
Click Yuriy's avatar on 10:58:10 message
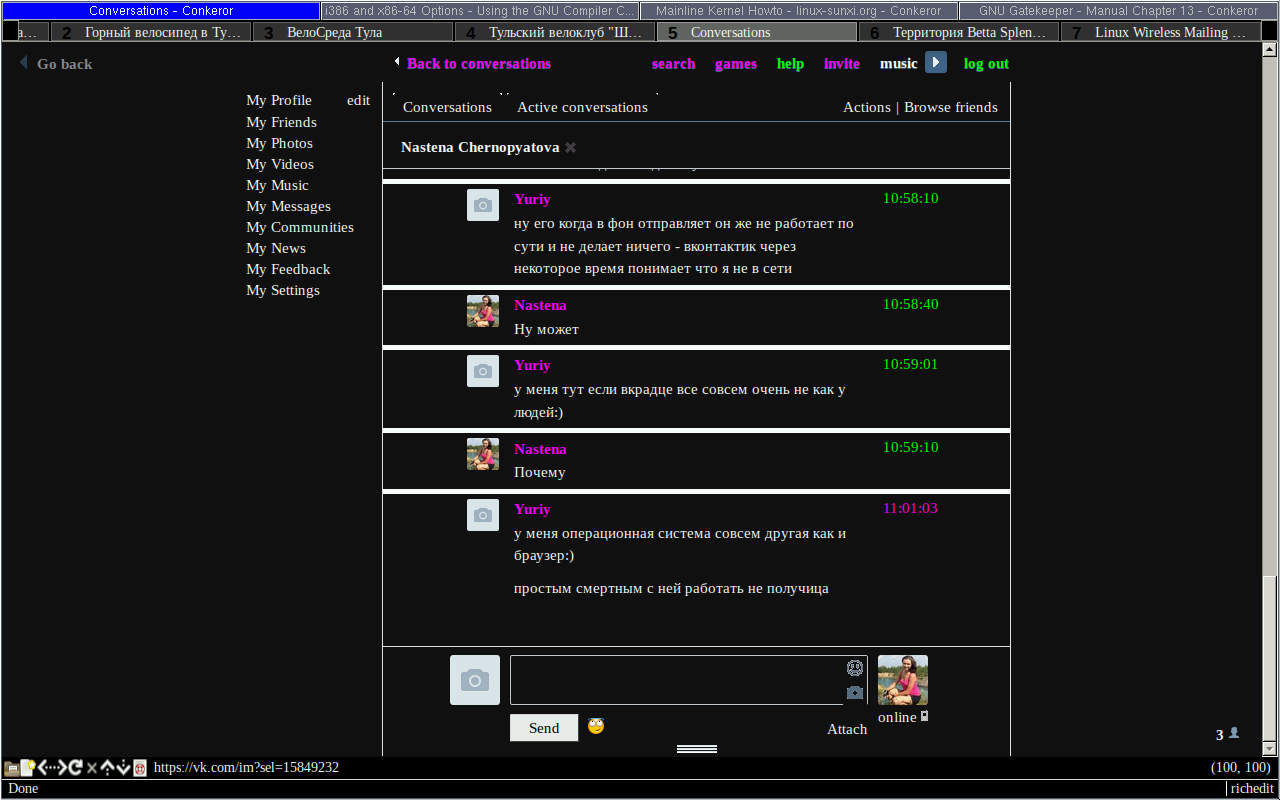483,205
